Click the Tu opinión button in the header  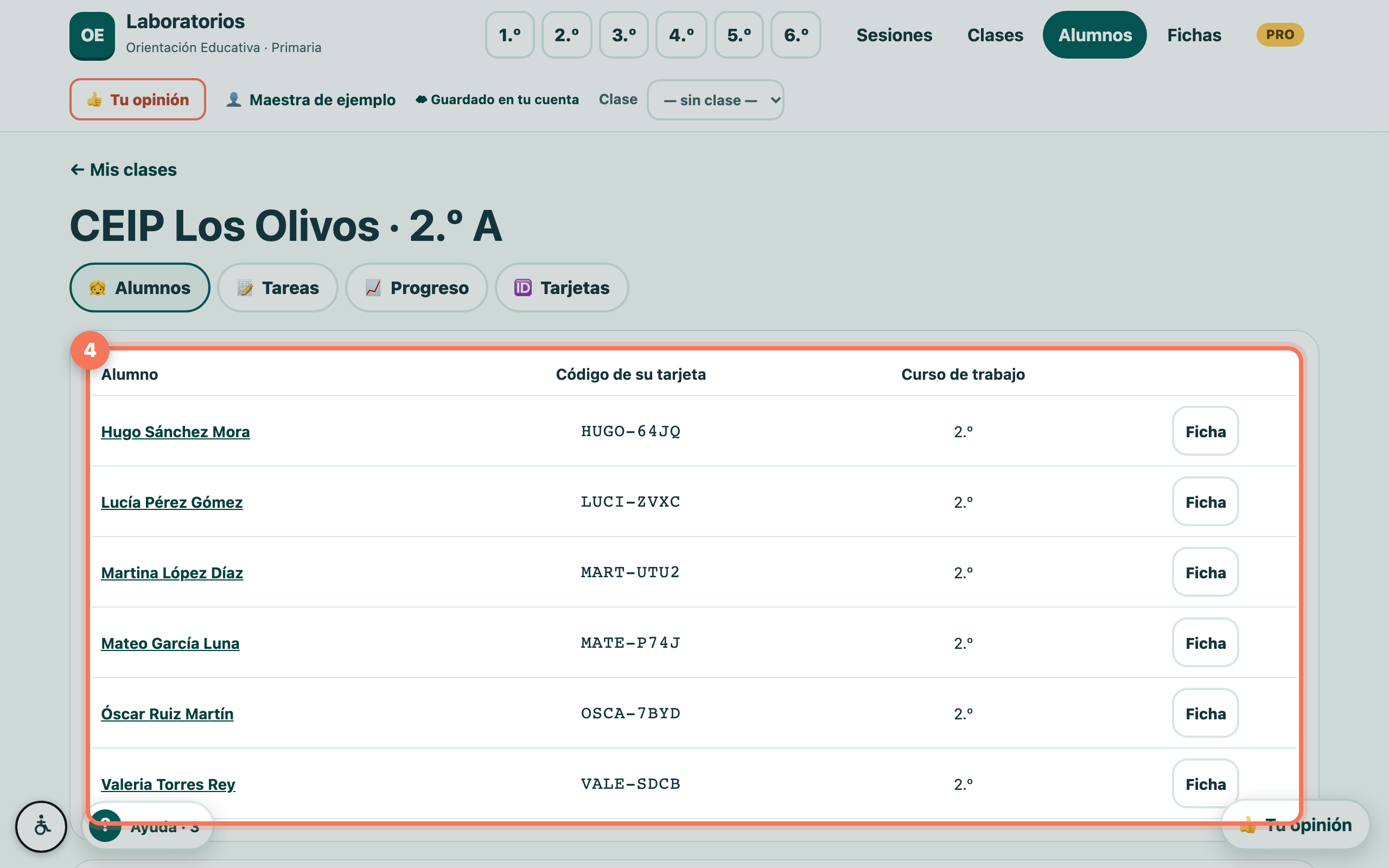(138, 100)
